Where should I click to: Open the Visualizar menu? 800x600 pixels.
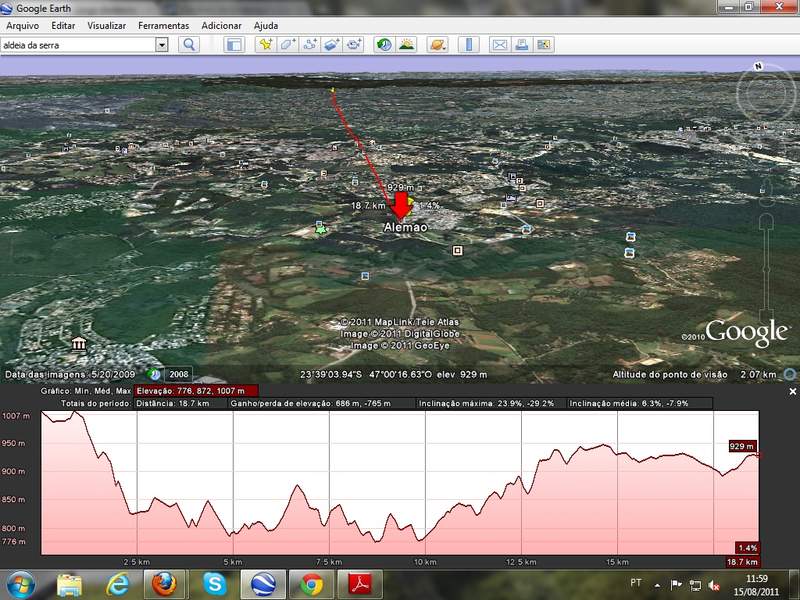point(107,26)
